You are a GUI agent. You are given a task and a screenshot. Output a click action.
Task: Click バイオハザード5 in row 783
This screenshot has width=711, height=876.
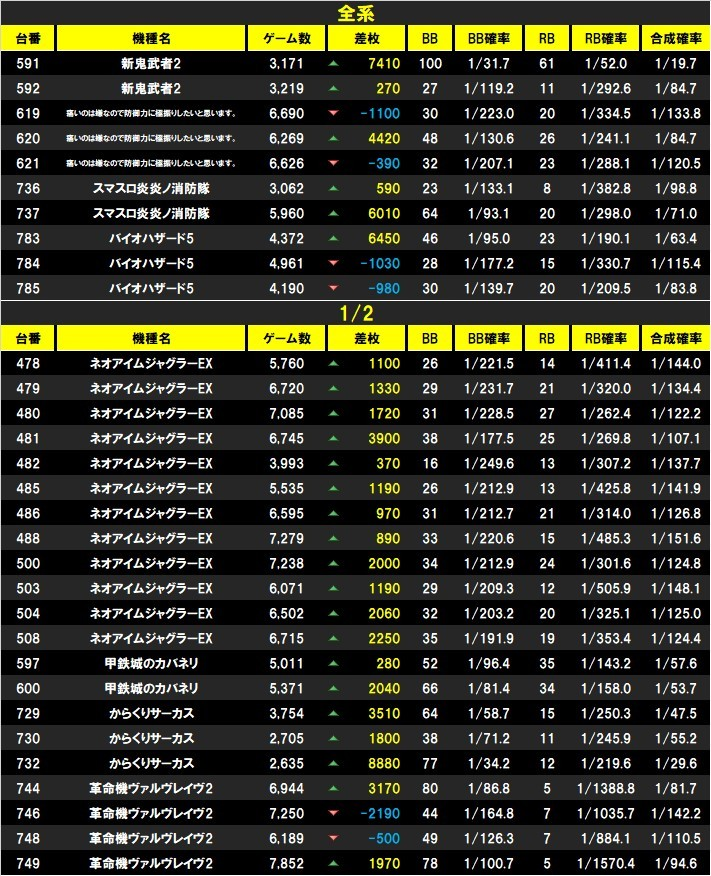151,239
